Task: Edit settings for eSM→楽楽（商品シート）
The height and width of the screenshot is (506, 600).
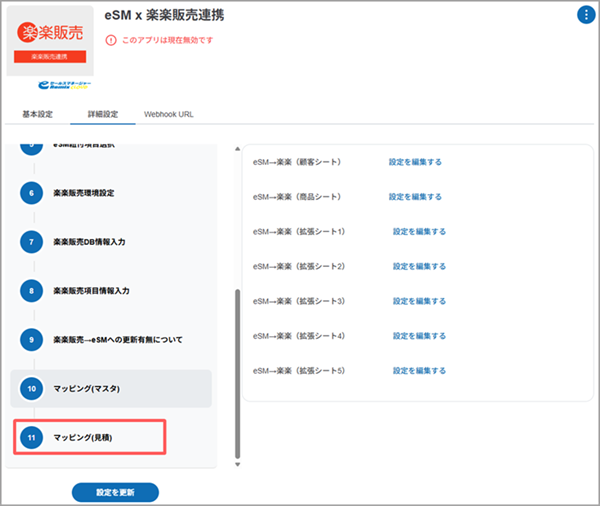Action: point(415,197)
